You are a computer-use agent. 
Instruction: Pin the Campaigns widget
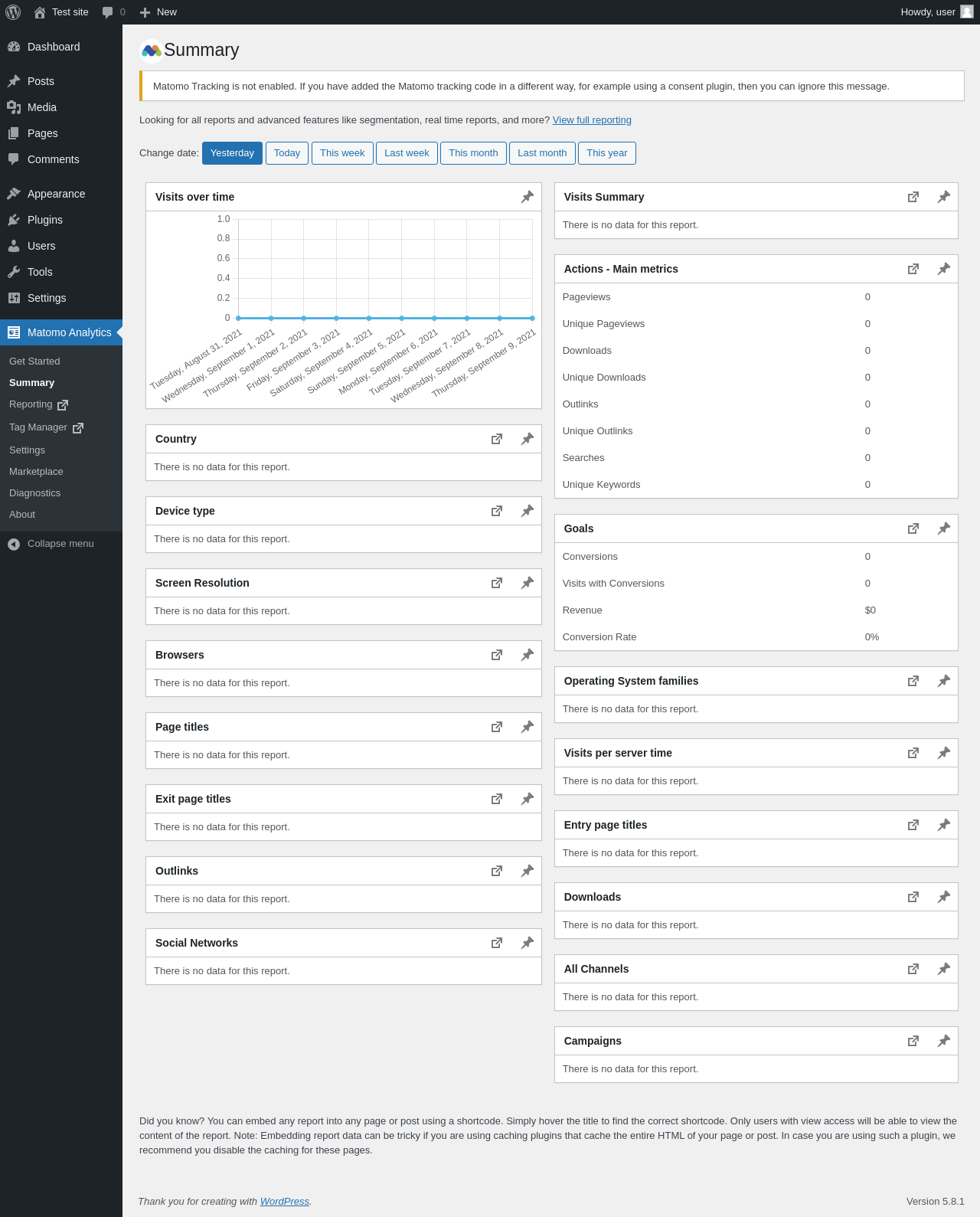pos(944,1041)
